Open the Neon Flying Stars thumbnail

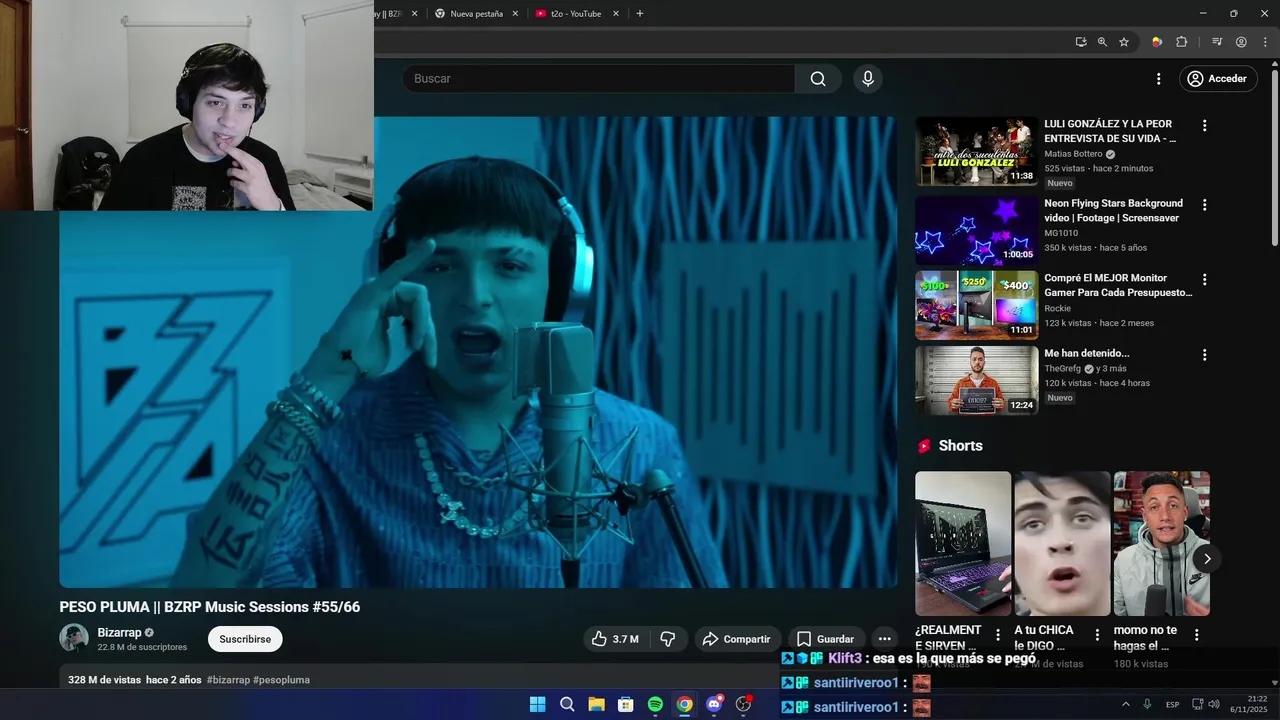tap(977, 230)
